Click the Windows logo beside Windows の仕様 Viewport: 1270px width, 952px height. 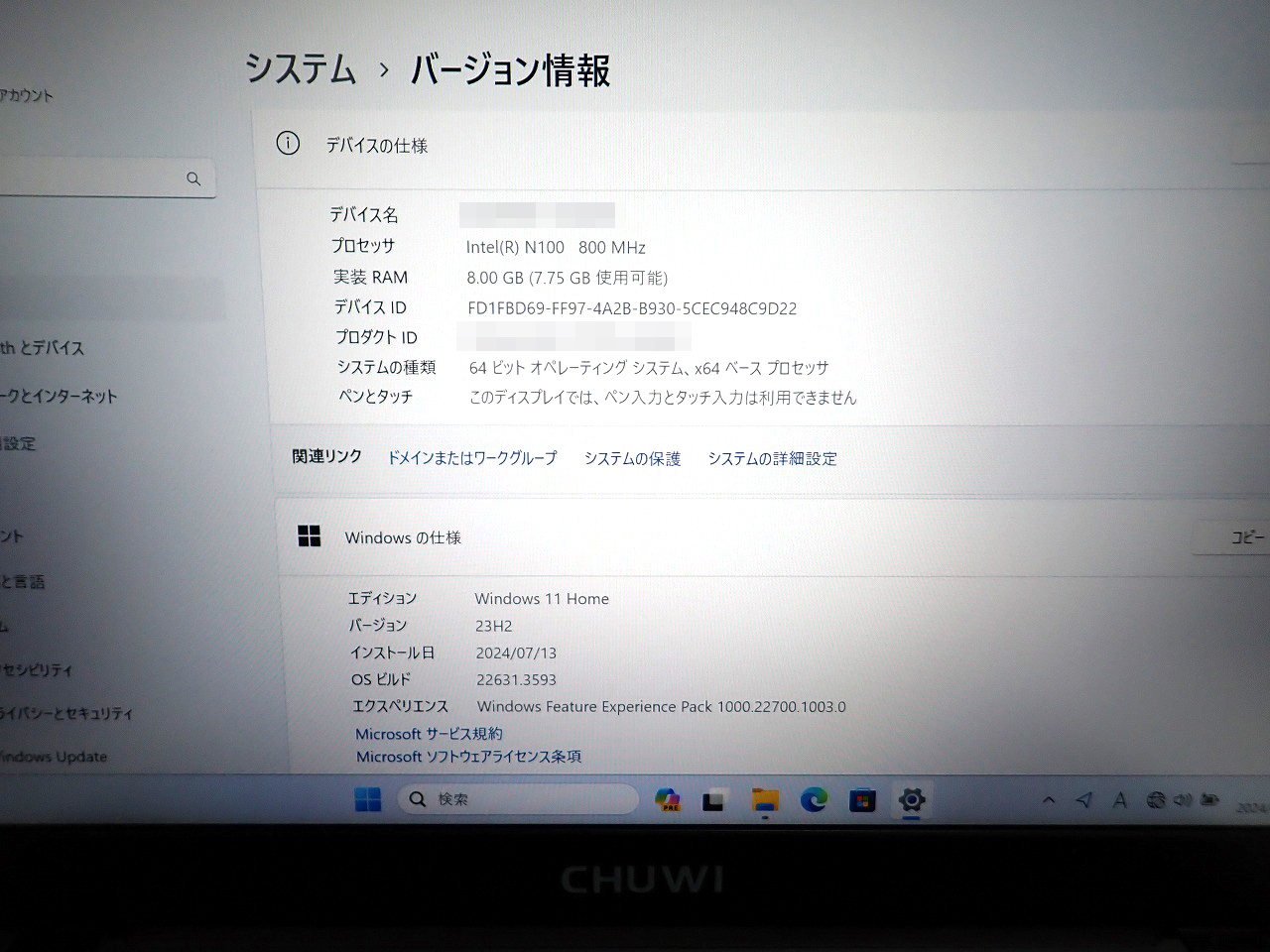click(309, 535)
